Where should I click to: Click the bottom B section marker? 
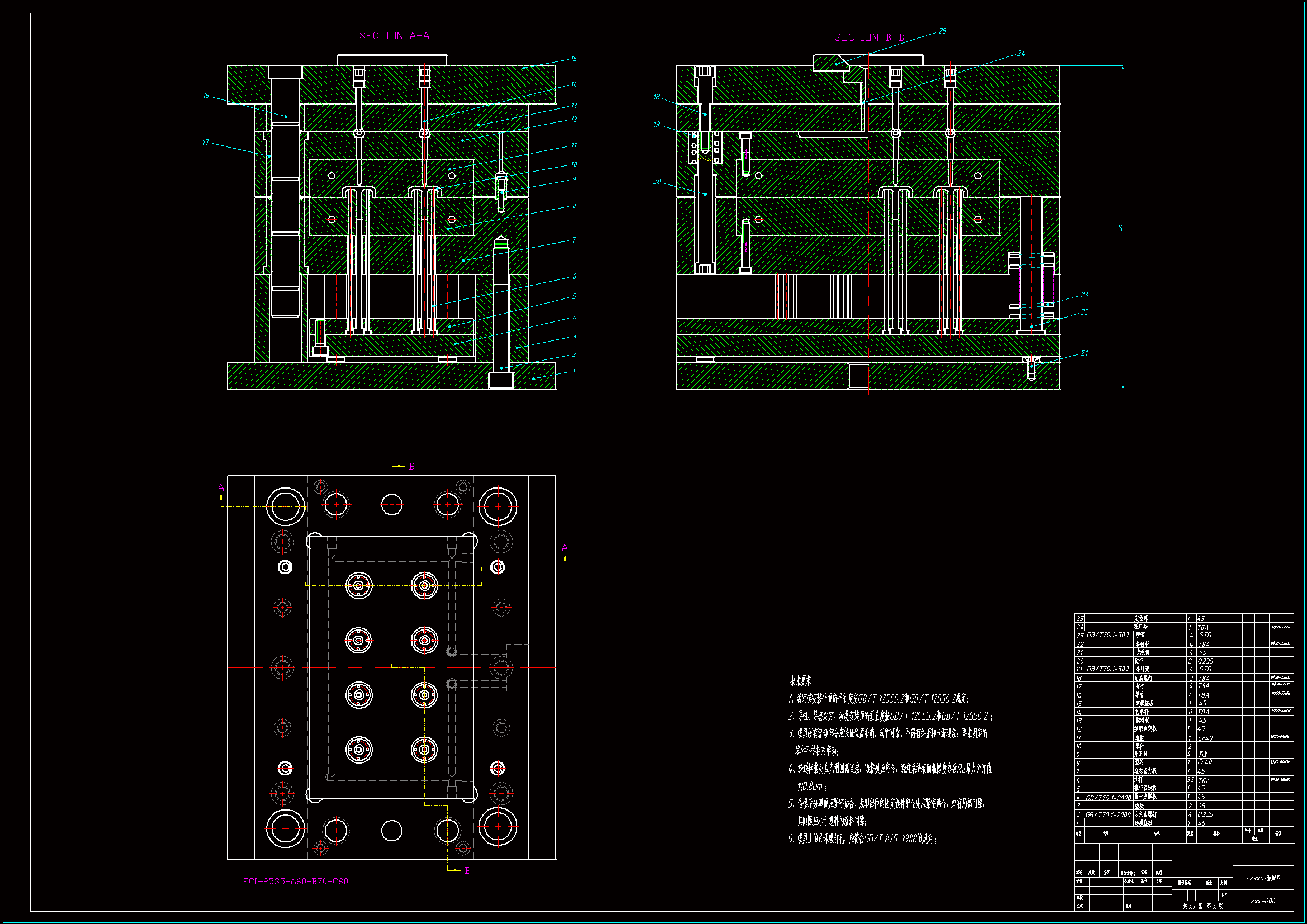click(x=467, y=870)
